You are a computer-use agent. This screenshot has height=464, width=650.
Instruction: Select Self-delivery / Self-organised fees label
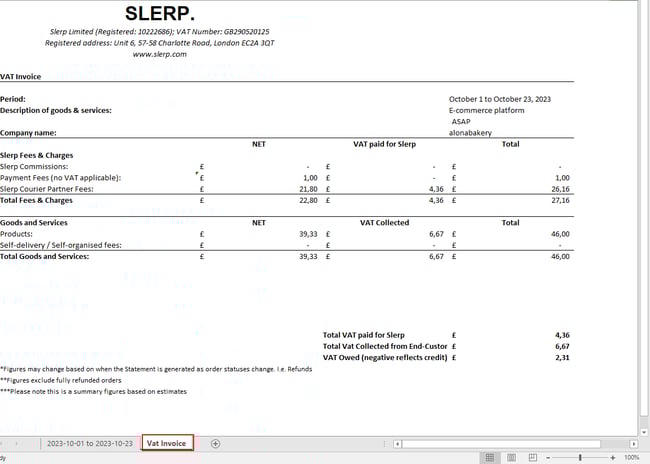(x=61, y=245)
